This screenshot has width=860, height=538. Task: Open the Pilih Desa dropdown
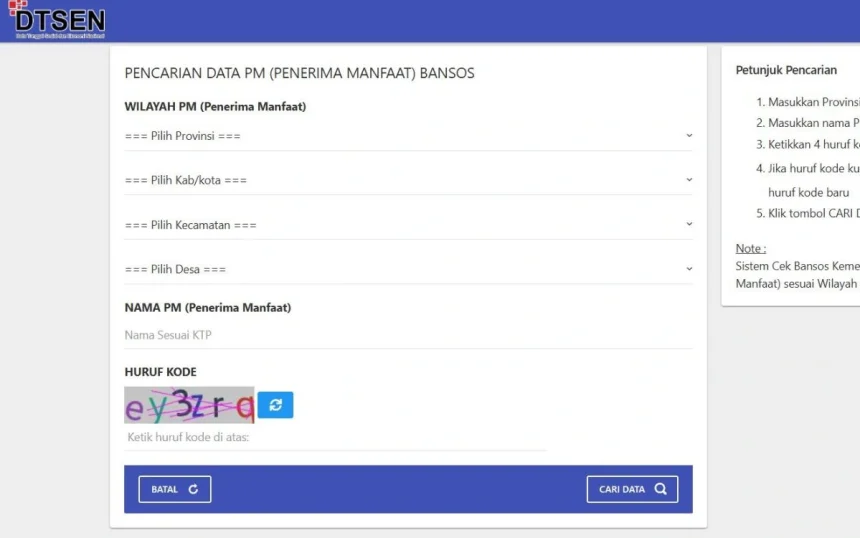click(x=408, y=269)
